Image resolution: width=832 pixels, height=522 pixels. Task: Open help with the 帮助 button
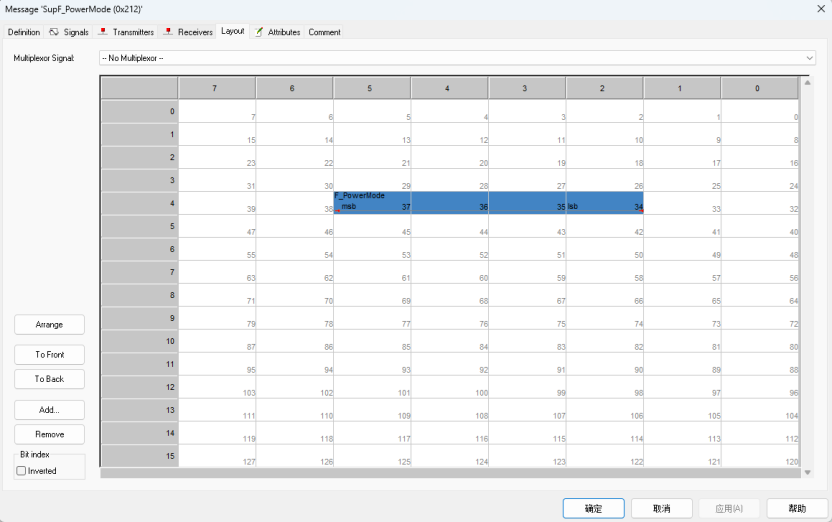pos(797,508)
